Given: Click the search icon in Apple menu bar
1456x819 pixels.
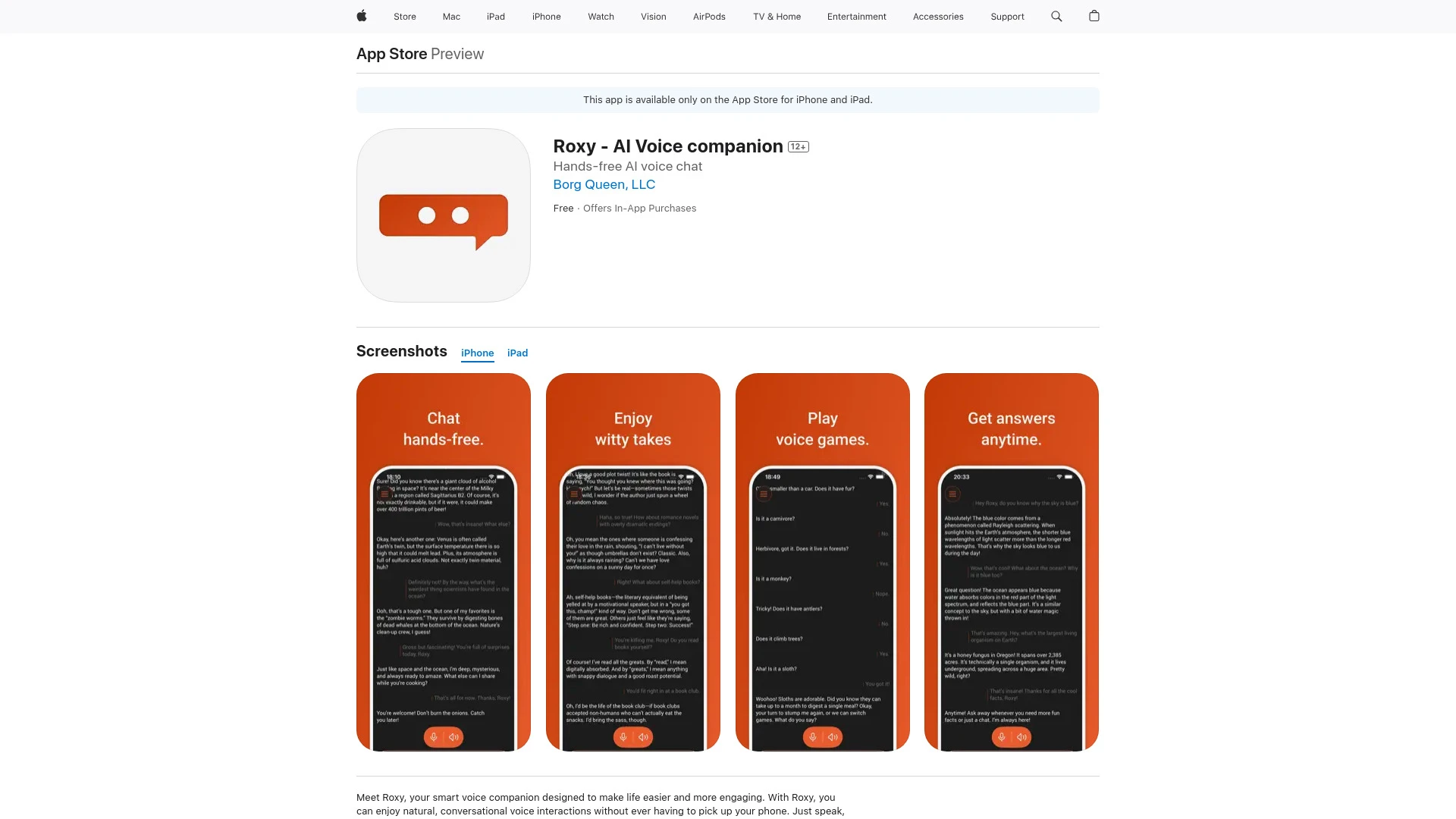Looking at the screenshot, I should pos(1057,16).
